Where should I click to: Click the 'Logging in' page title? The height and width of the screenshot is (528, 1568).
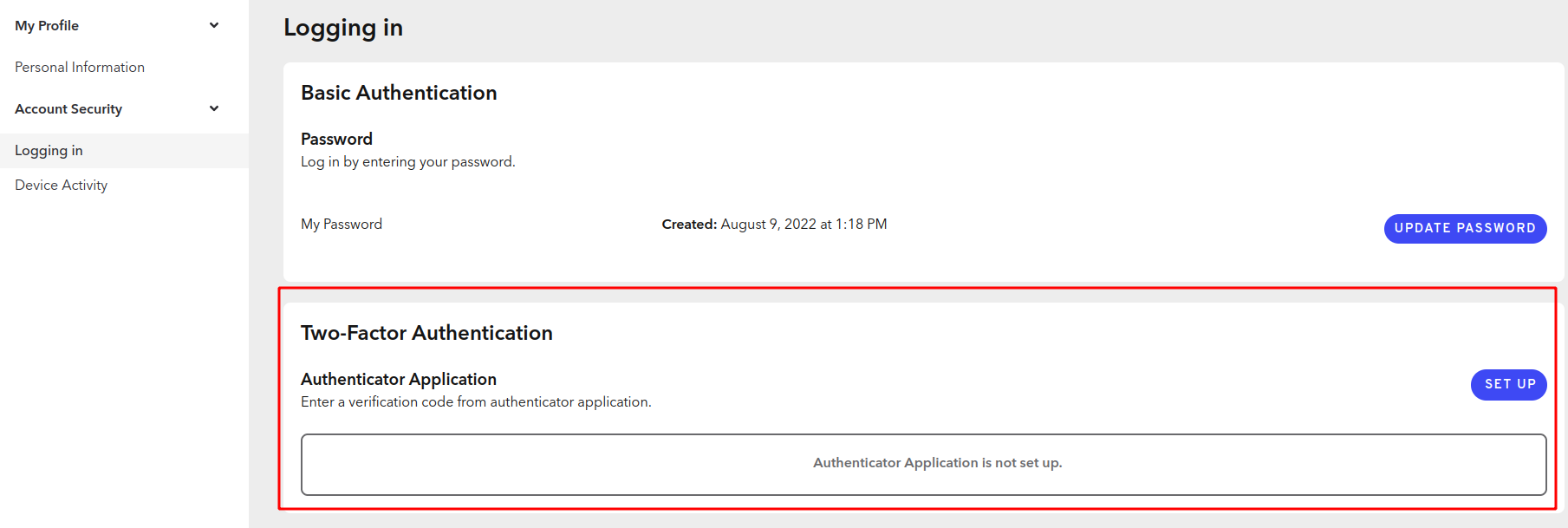click(343, 28)
